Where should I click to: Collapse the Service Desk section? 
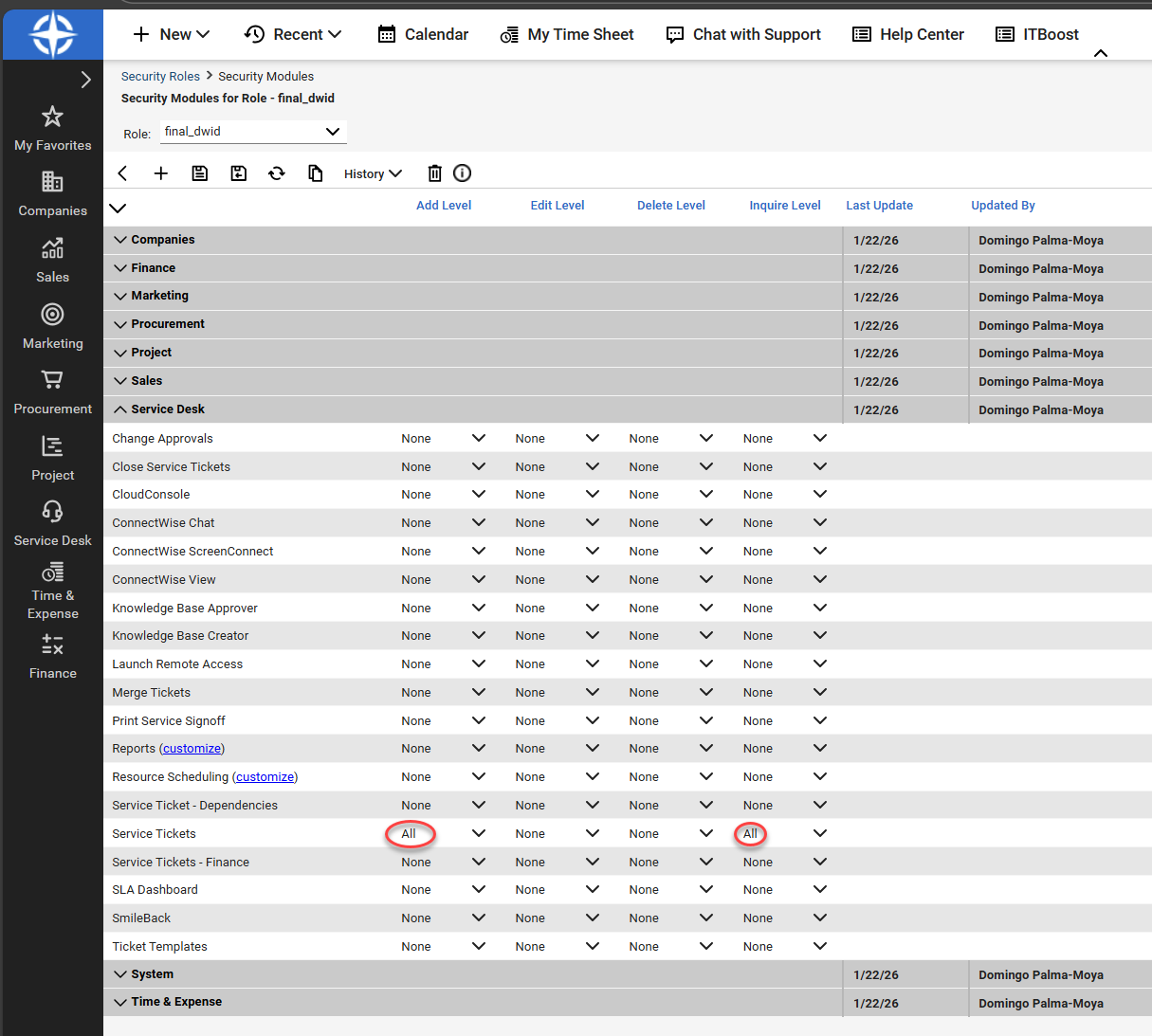[x=120, y=409]
